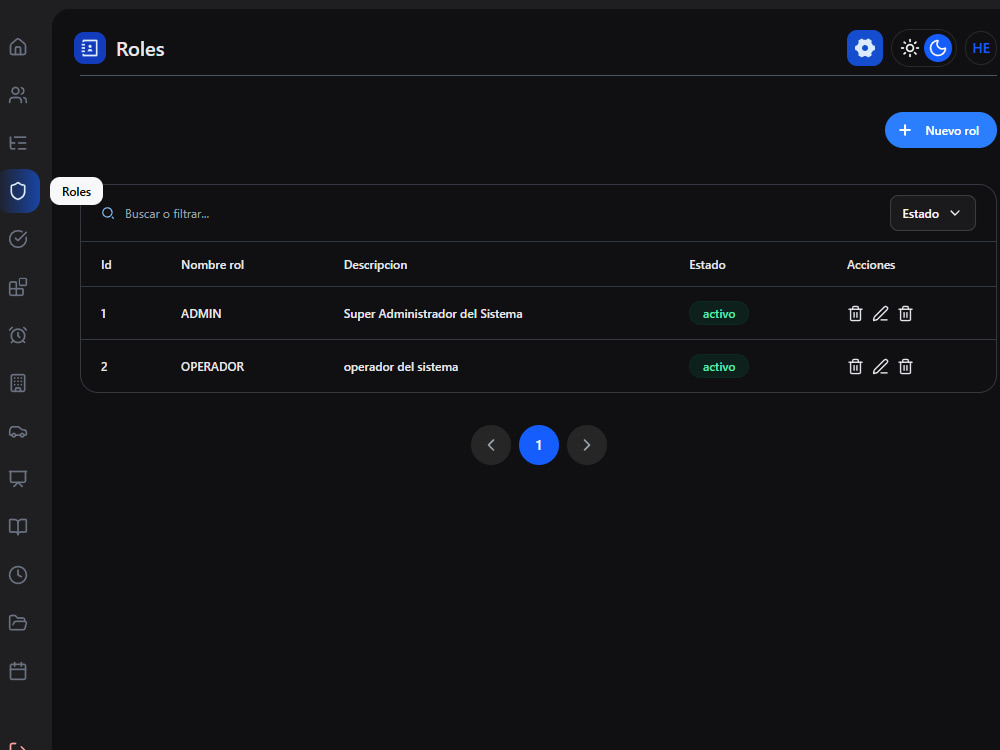Click the Descripcion column header

[x=375, y=265]
